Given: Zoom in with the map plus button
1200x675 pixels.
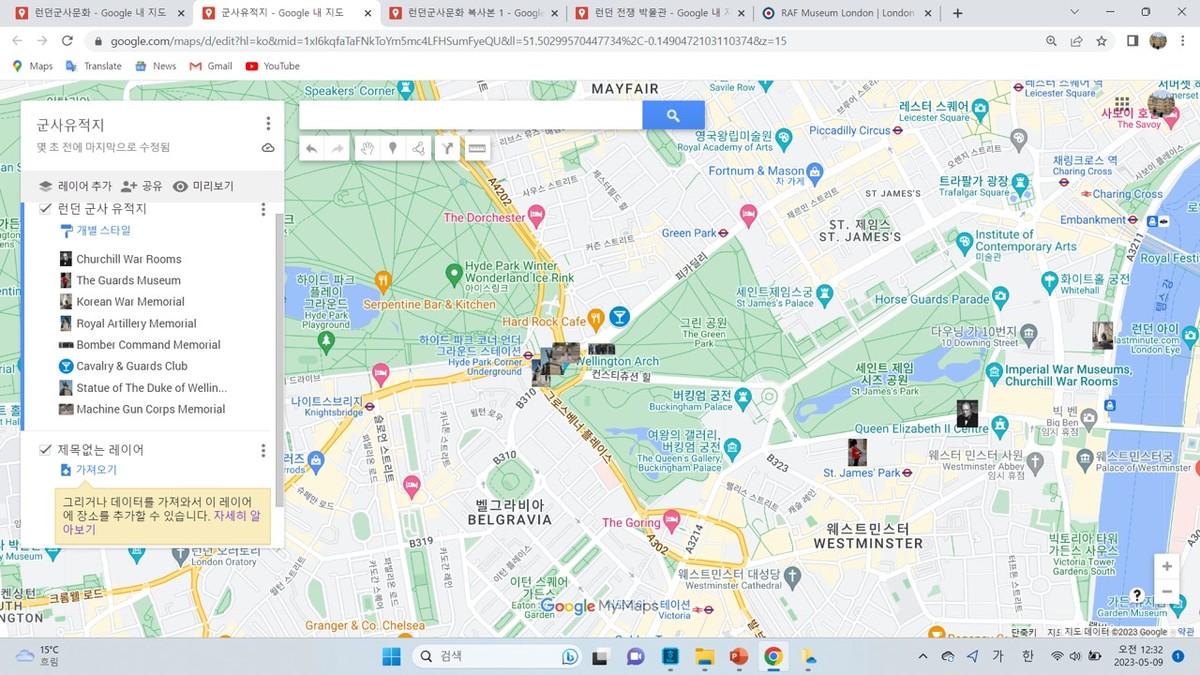Looking at the screenshot, I should click(x=1166, y=566).
